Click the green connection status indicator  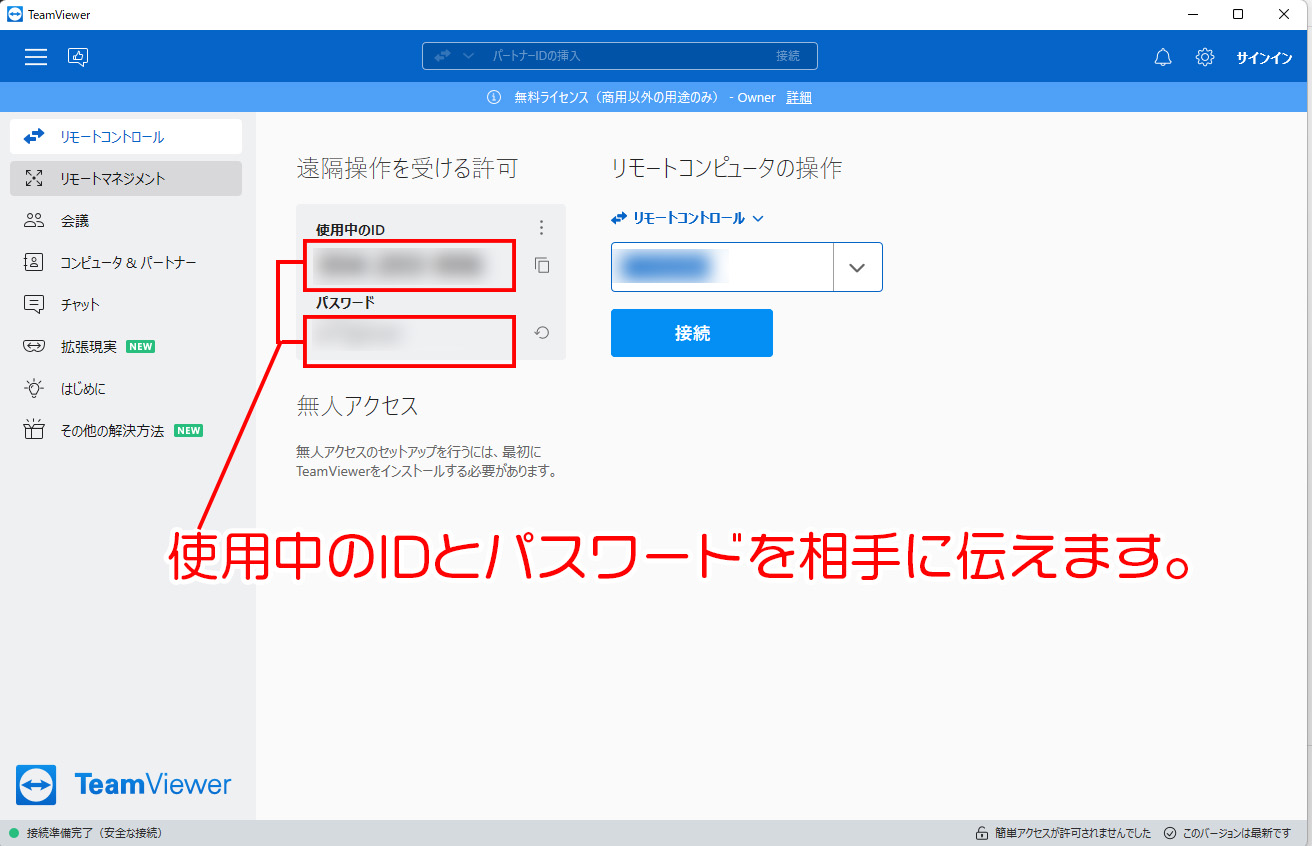[x=14, y=833]
